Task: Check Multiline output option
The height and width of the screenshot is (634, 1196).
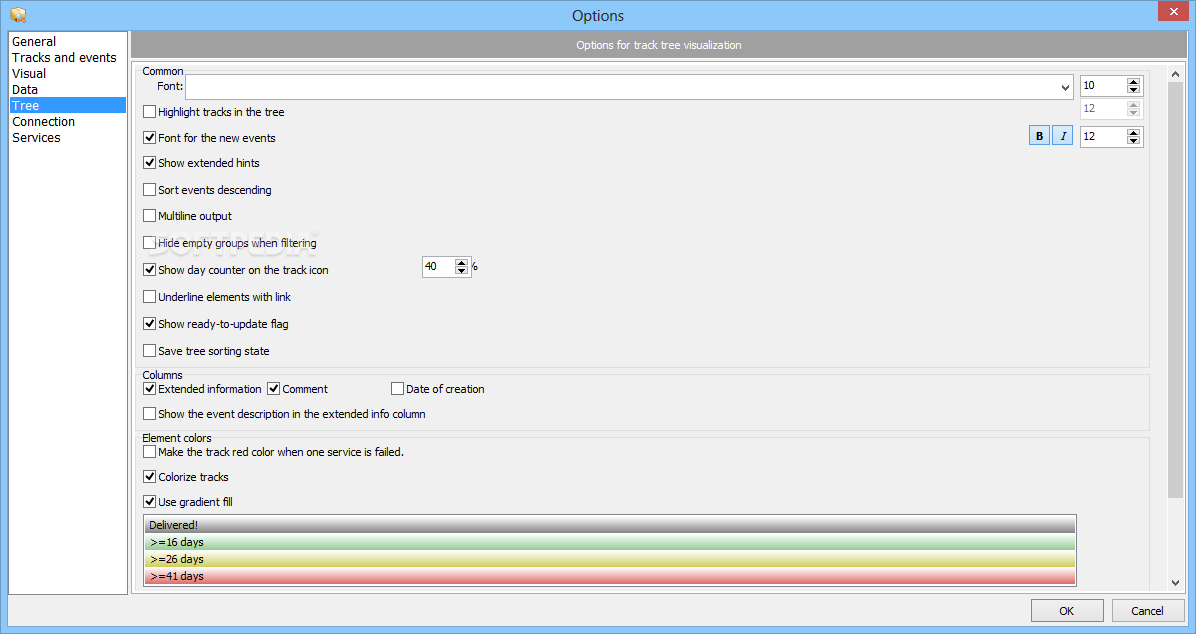Action: coord(150,216)
